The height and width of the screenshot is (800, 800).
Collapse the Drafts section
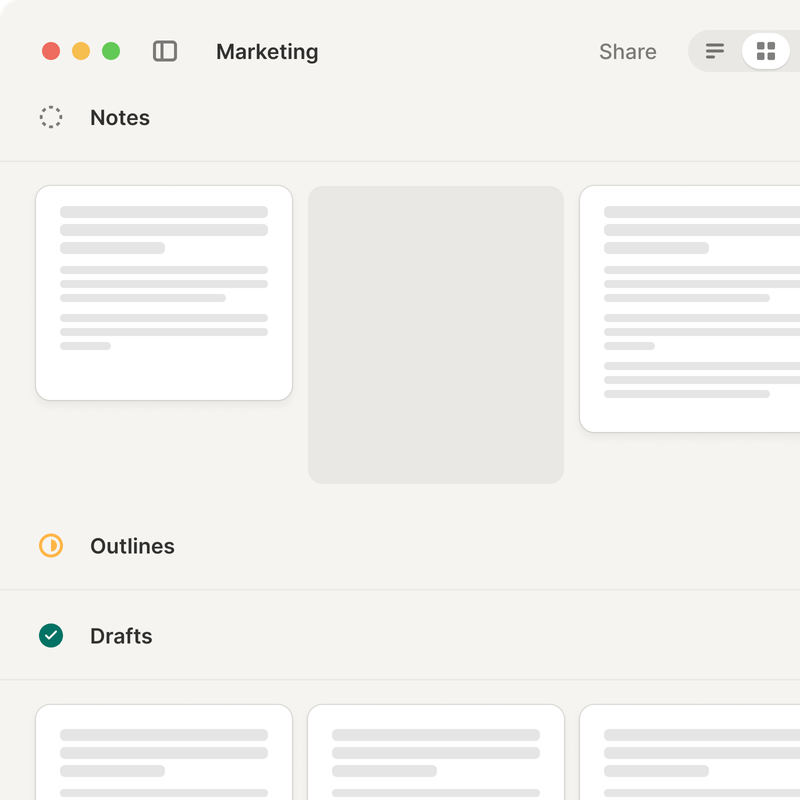tap(121, 636)
